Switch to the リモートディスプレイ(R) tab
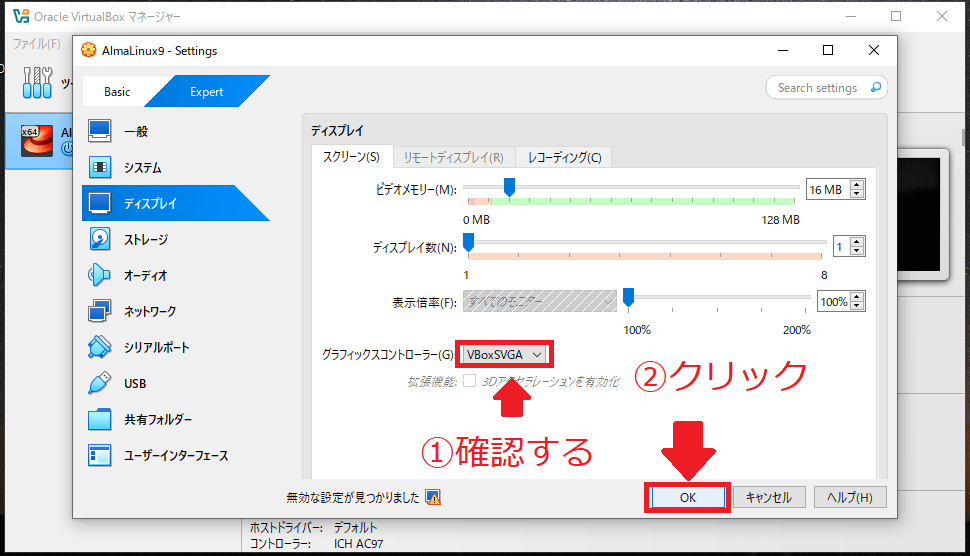The image size is (970, 556). [453, 158]
